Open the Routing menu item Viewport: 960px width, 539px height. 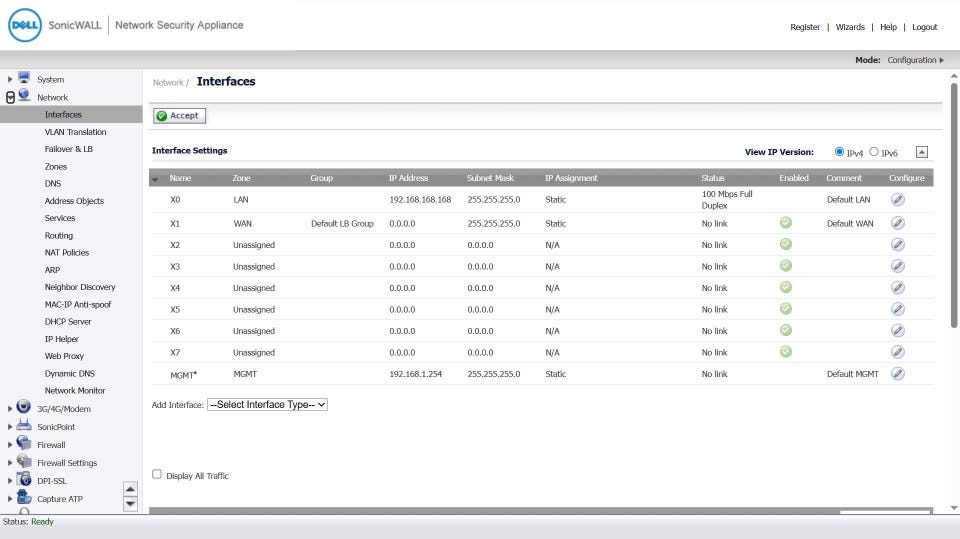pos(59,235)
